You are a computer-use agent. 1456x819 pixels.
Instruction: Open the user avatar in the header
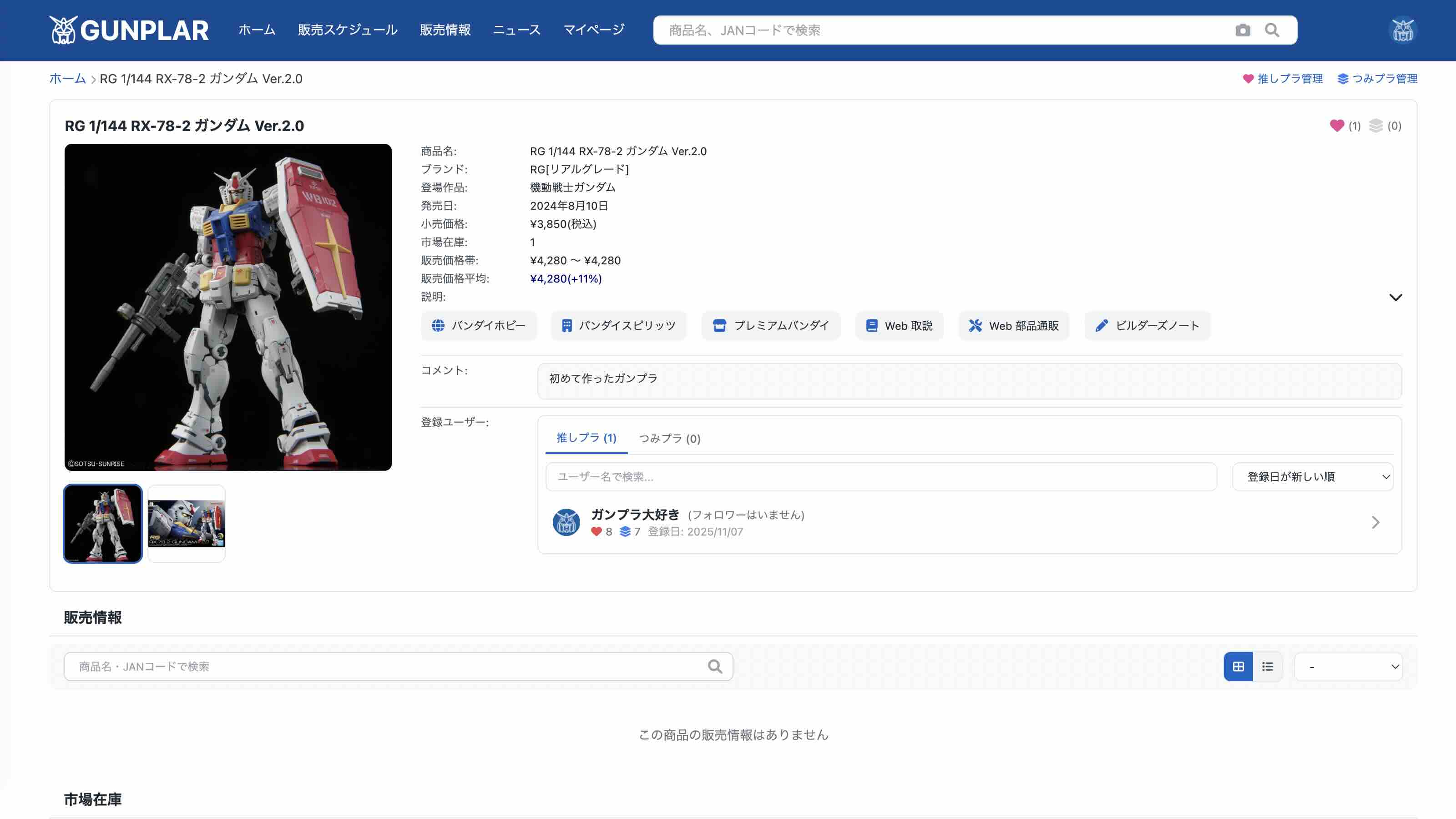click(x=1402, y=30)
